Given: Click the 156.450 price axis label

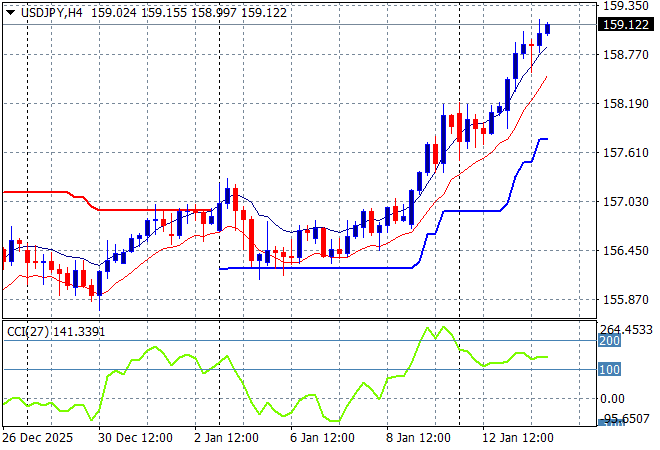Looking at the screenshot, I should (x=627, y=250).
